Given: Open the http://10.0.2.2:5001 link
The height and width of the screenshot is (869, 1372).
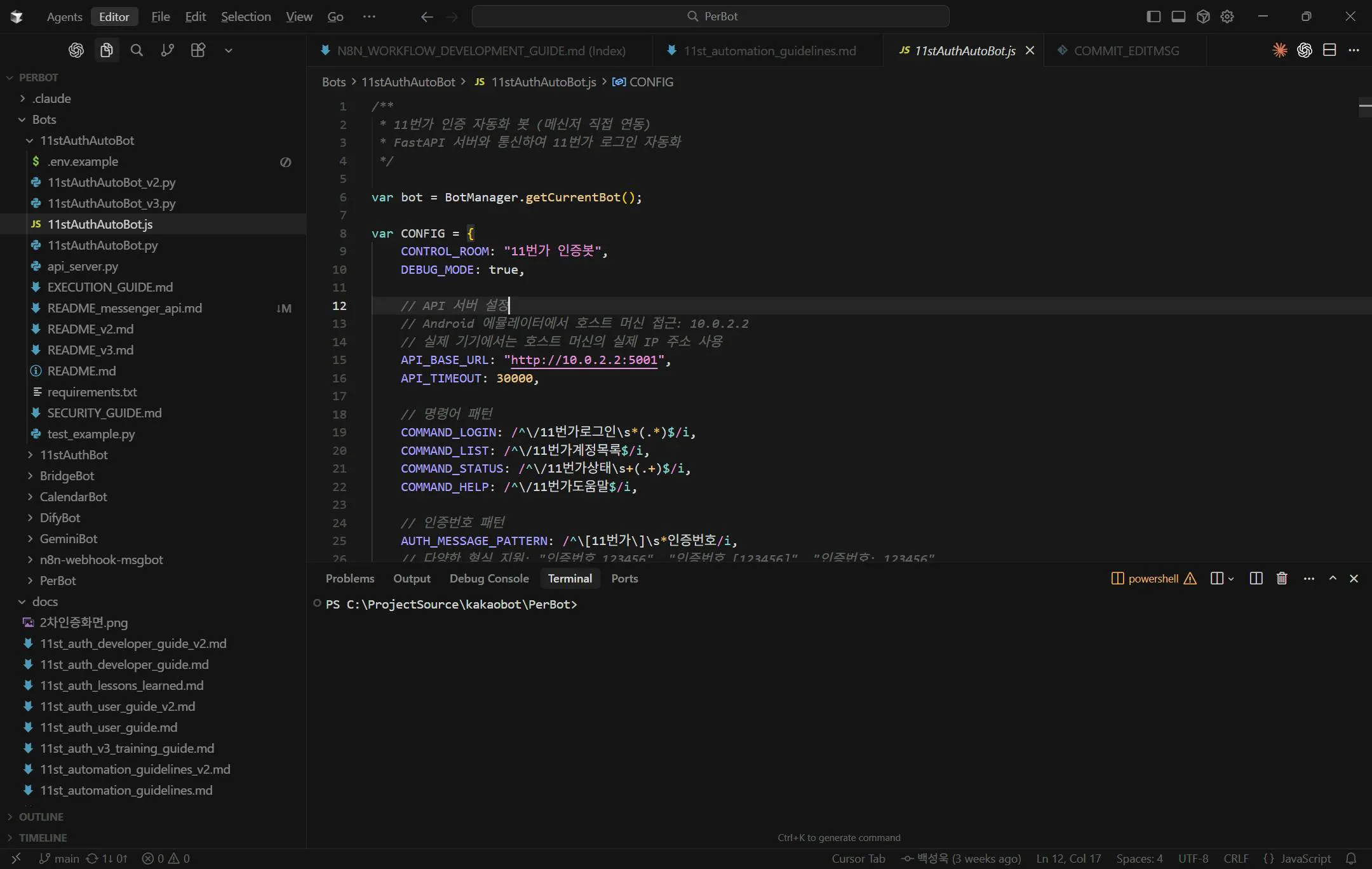Looking at the screenshot, I should [x=584, y=360].
